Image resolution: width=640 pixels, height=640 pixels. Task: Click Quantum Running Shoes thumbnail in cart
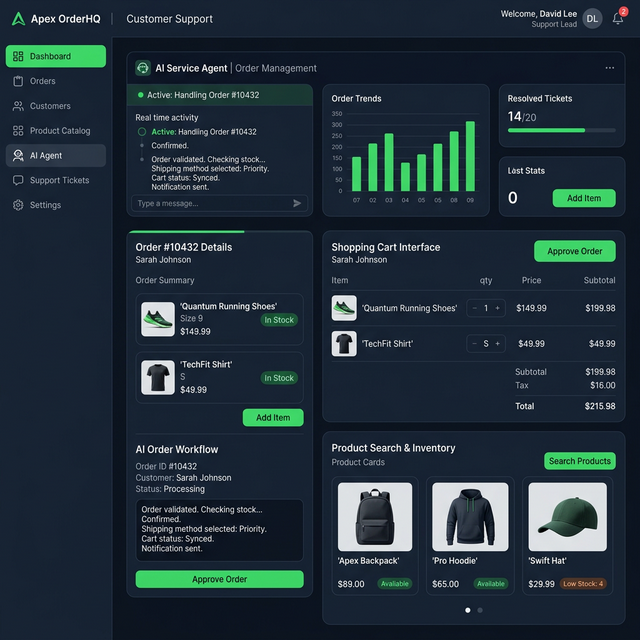click(344, 308)
